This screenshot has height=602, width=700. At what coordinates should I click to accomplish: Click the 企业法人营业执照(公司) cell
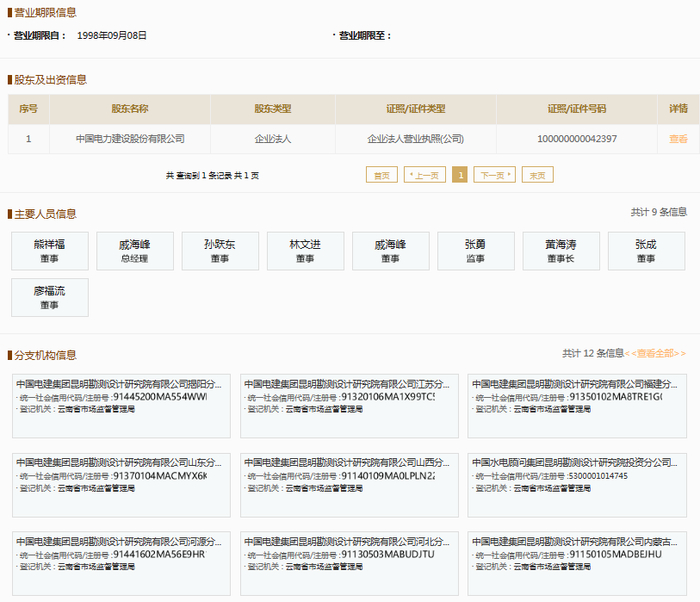point(416,139)
